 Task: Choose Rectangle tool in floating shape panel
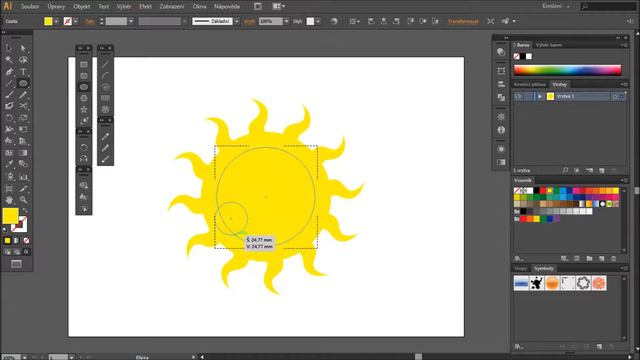pyautogui.click(x=84, y=64)
